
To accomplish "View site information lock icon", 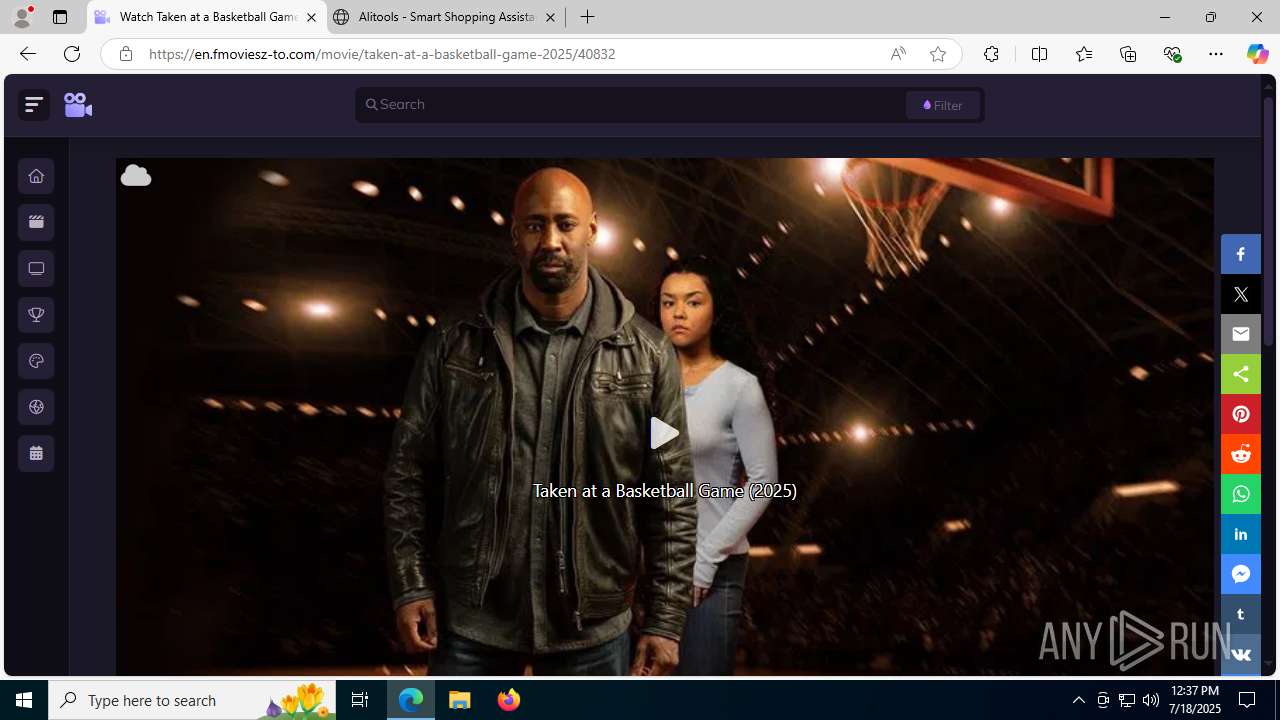I will 125,54.
